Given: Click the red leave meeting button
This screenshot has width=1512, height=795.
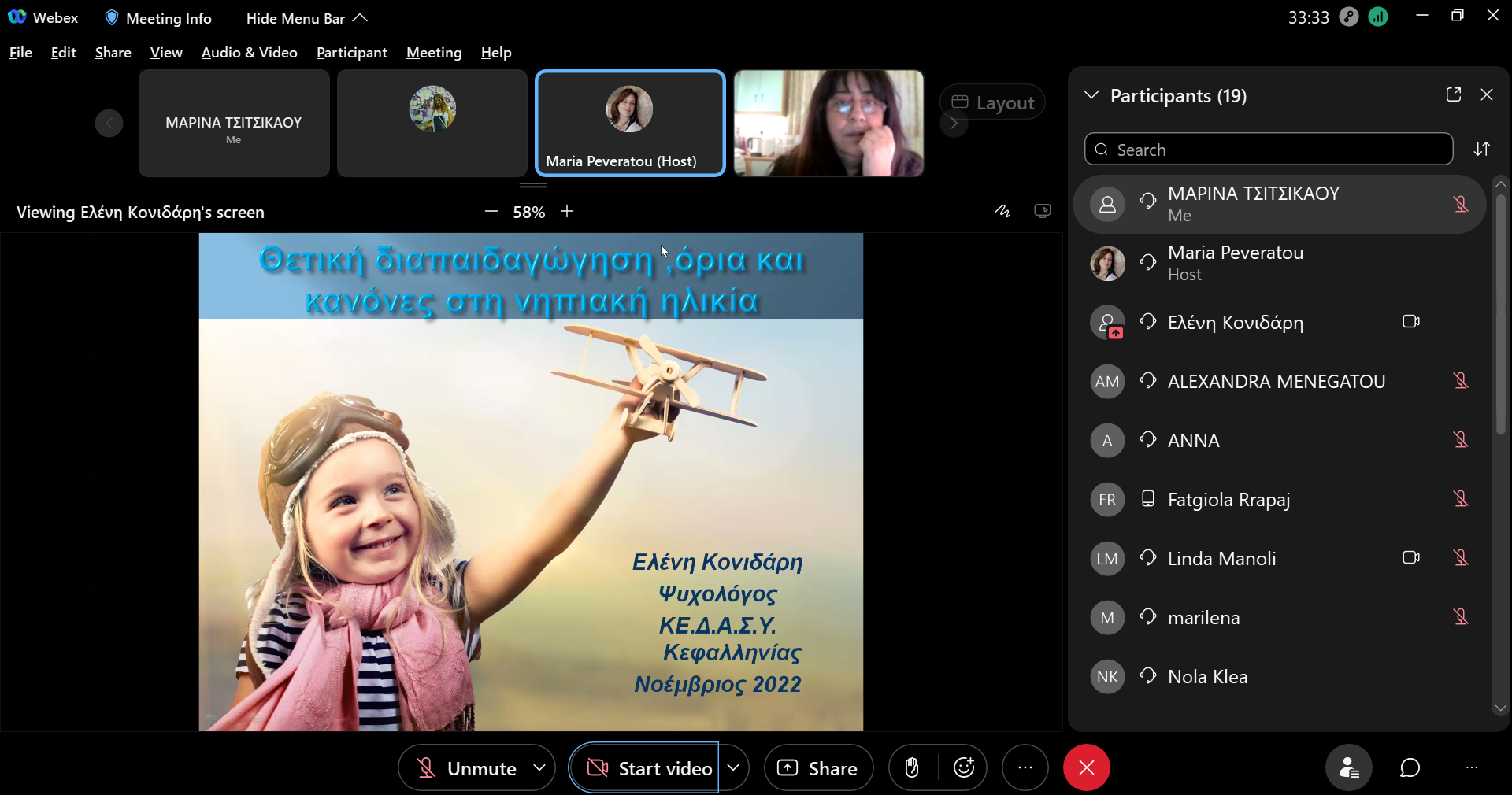Looking at the screenshot, I should point(1086,767).
